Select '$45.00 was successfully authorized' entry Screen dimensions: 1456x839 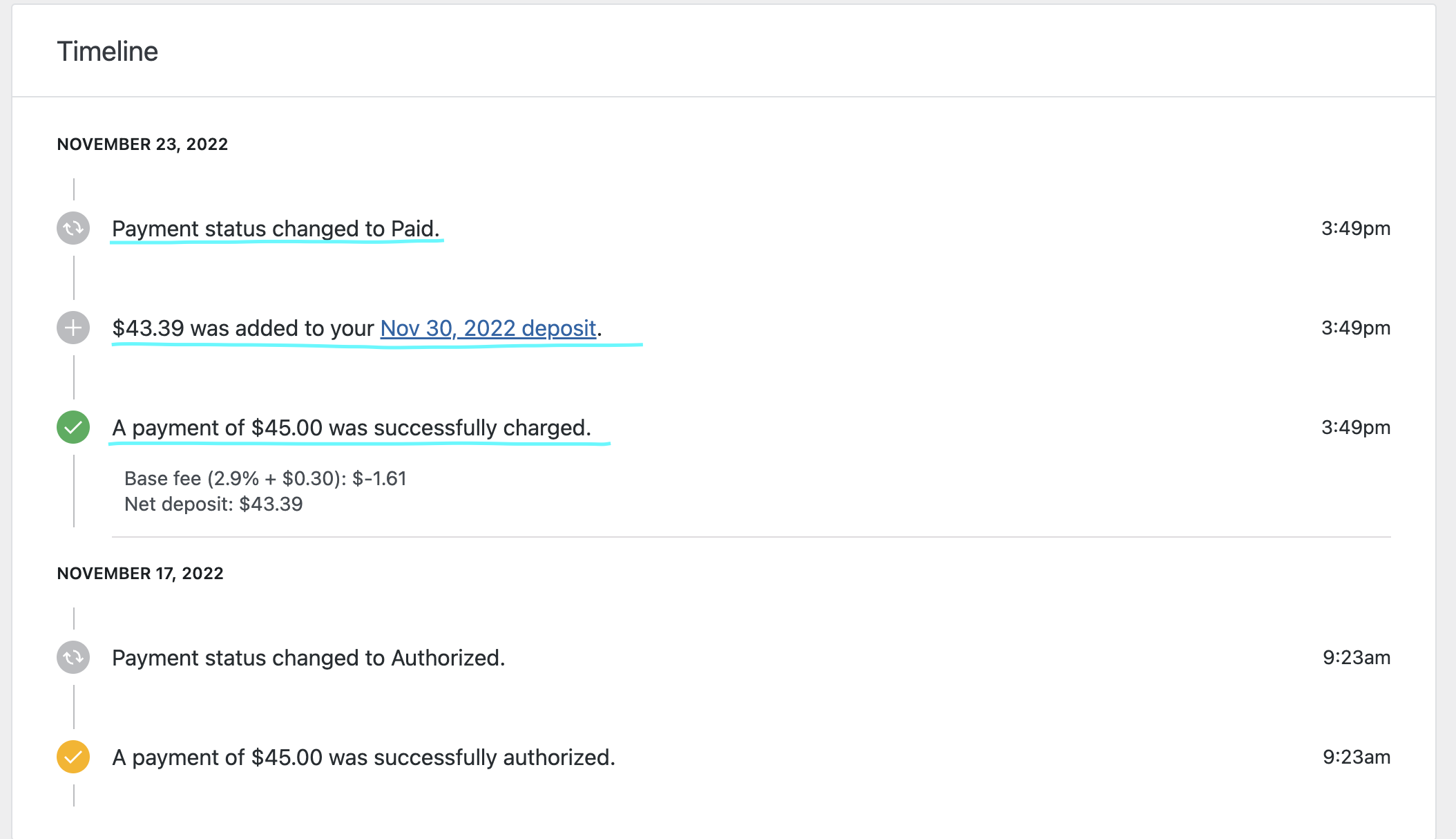point(363,757)
